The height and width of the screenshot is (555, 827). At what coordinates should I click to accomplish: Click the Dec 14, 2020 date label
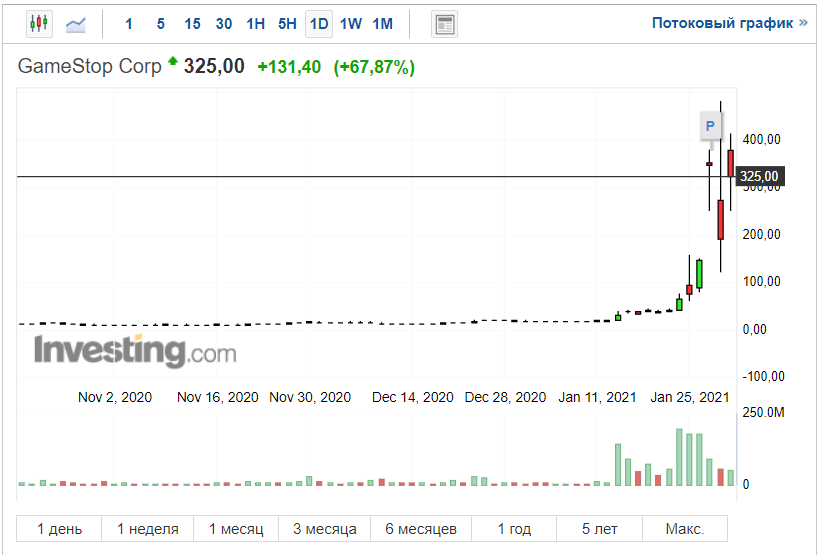(412, 397)
